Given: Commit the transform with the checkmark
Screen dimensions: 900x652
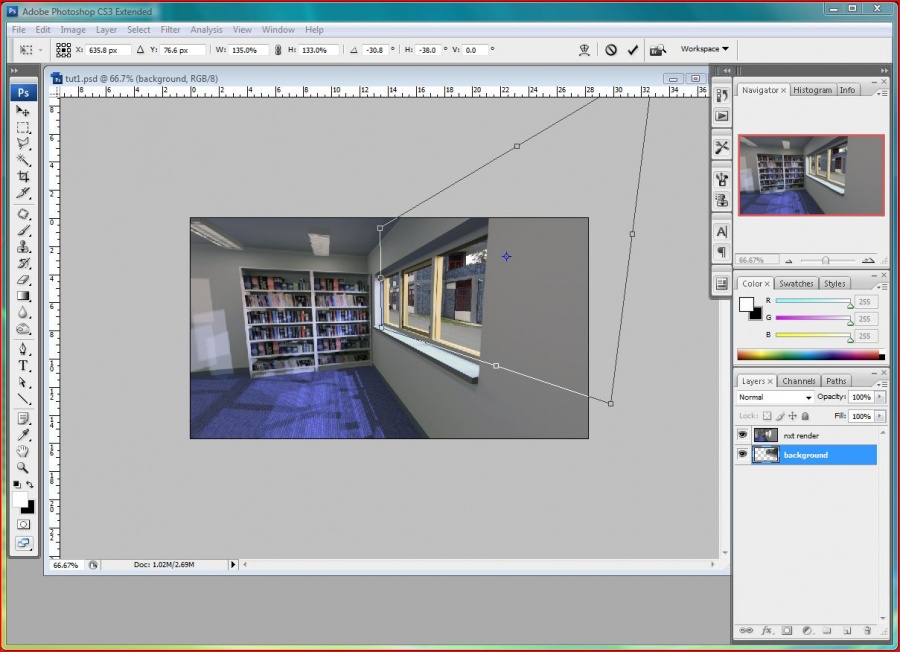Looking at the screenshot, I should tap(633, 49).
